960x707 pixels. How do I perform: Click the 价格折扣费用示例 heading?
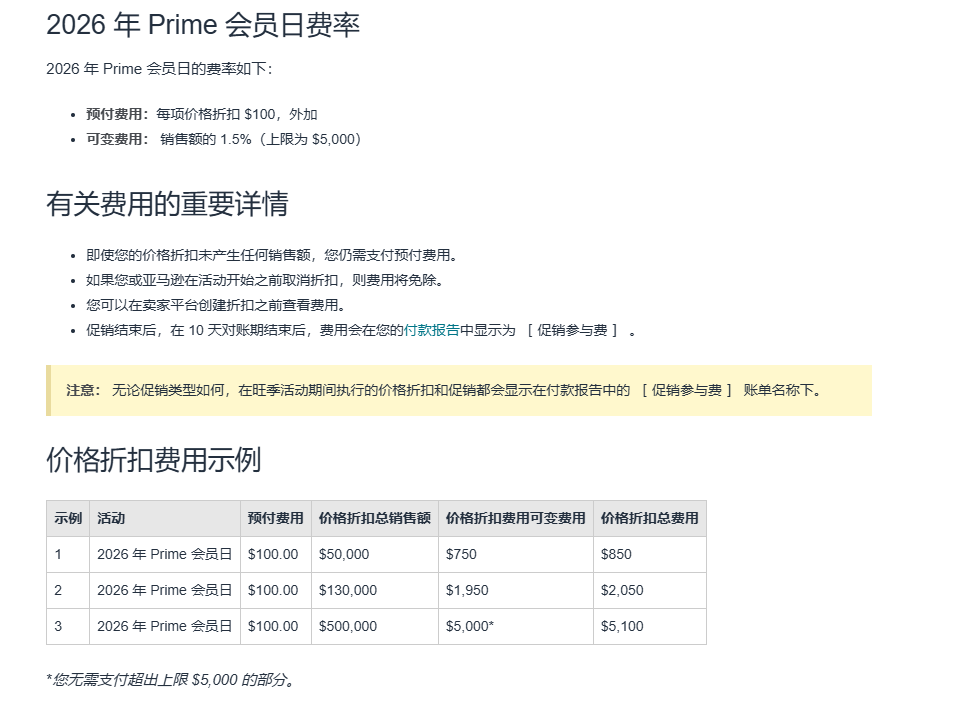coord(153,460)
